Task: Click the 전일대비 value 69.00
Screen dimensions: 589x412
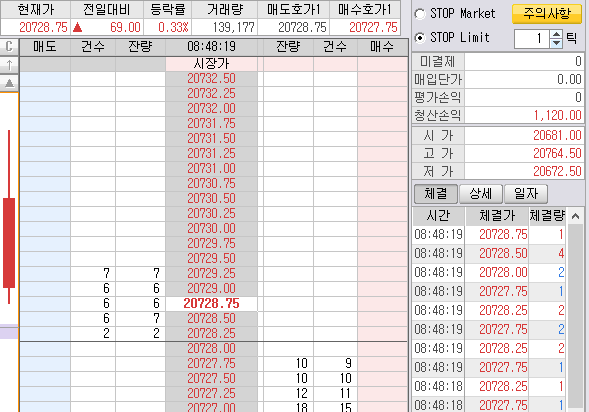Action: click(125, 27)
